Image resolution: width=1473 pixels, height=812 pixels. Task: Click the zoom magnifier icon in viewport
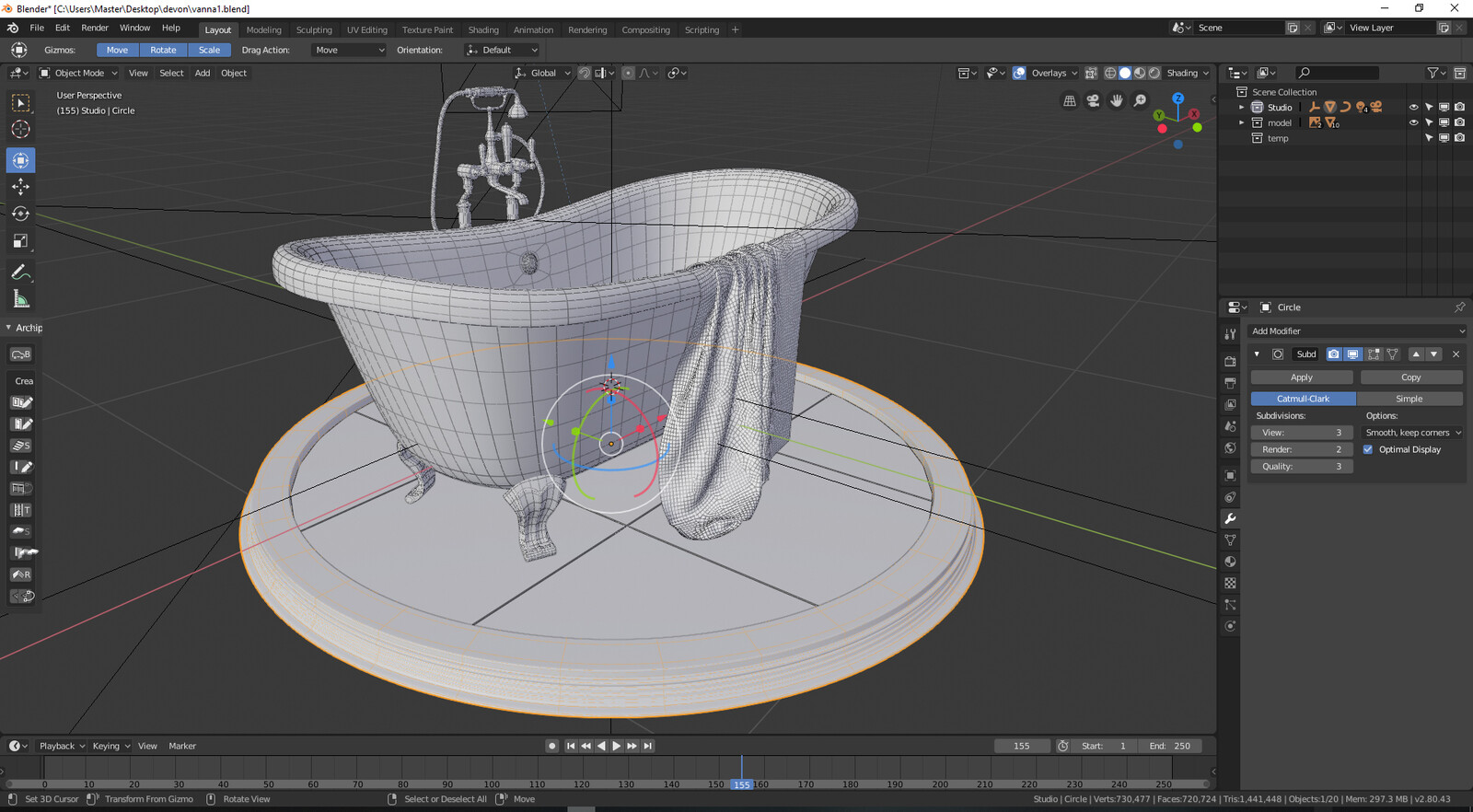pyautogui.click(x=1140, y=100)
